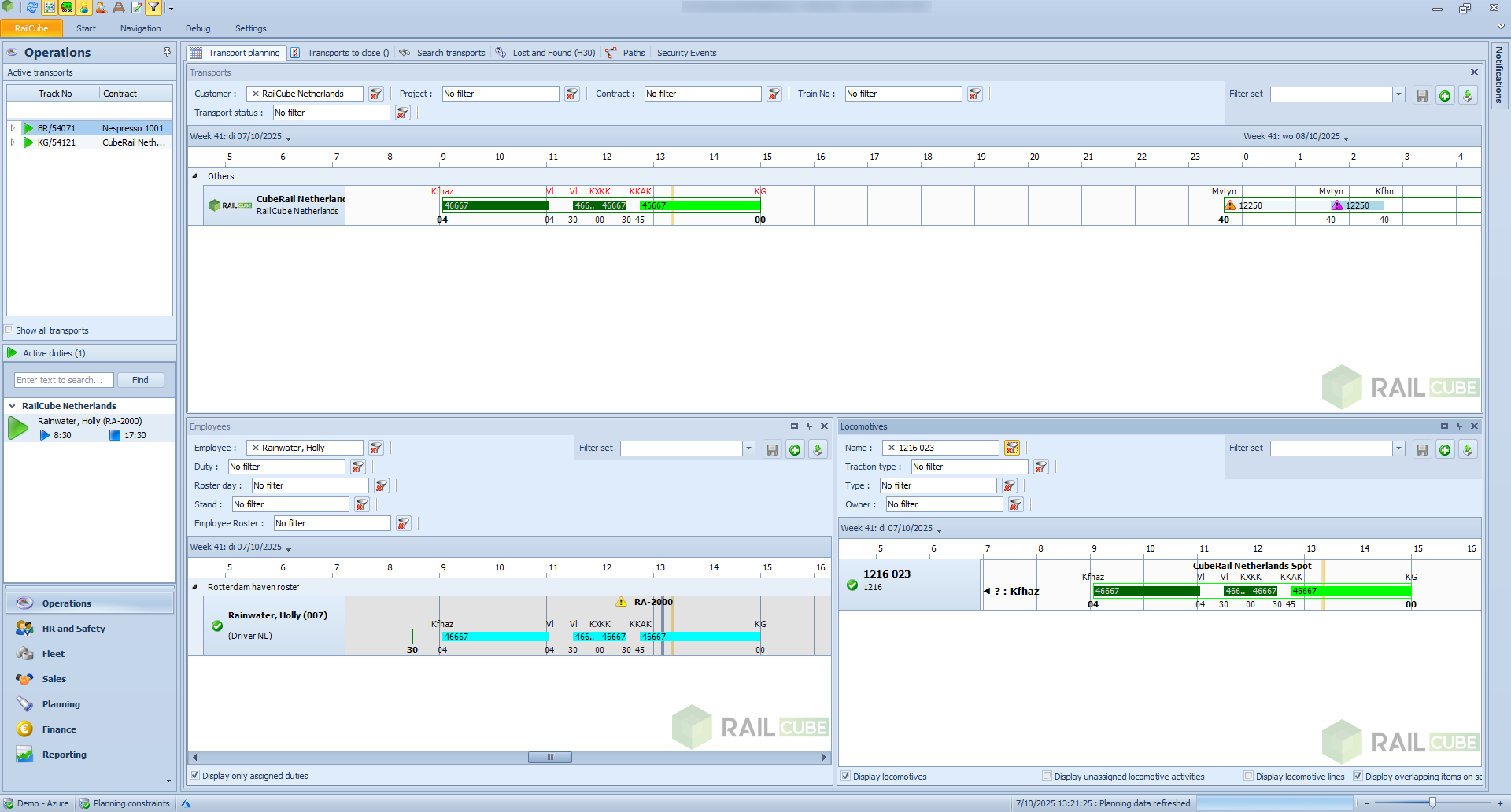The image size is (1511, 812).
Task: Click the save filter set icon in Transports
Action: point(1421,96)
